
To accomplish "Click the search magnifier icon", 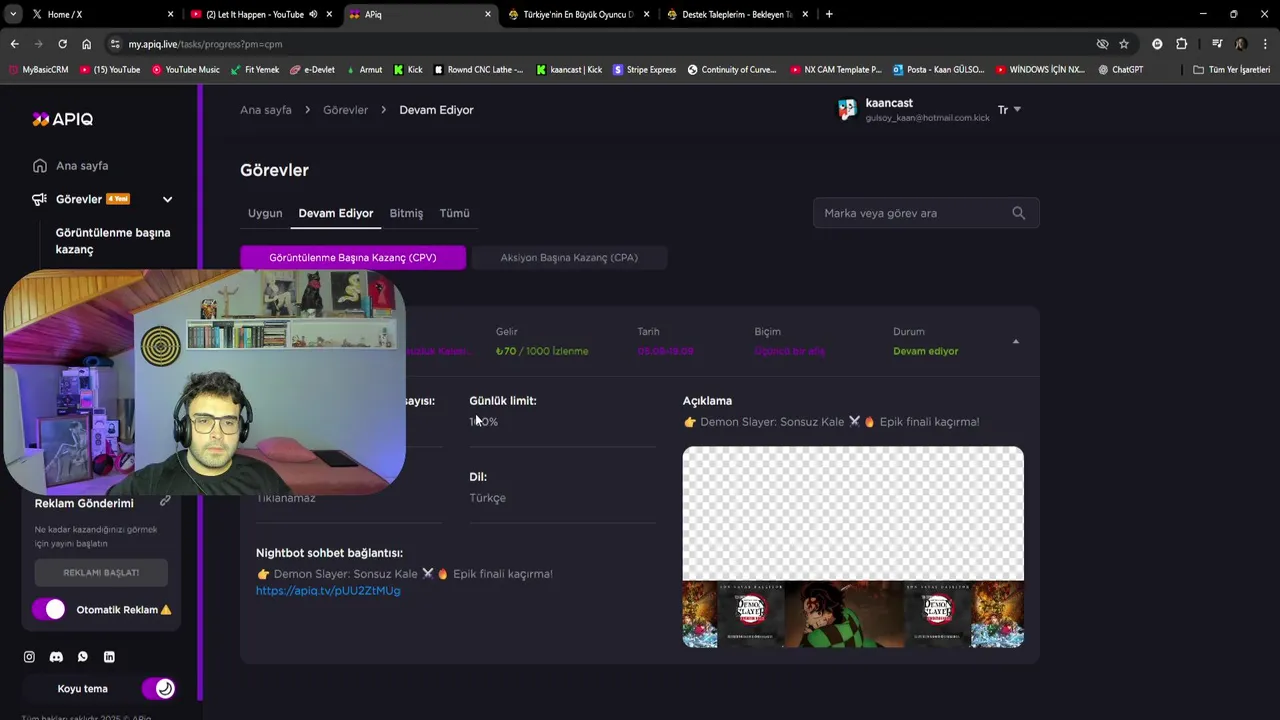I will point(1018,213).
